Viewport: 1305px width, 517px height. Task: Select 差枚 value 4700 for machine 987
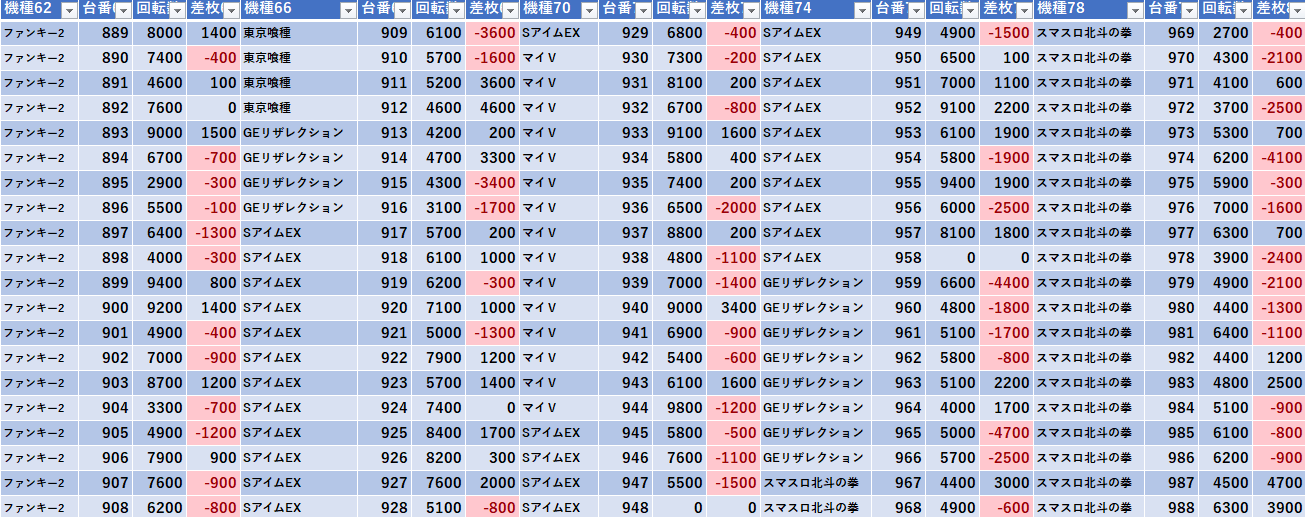[1279, 483]
